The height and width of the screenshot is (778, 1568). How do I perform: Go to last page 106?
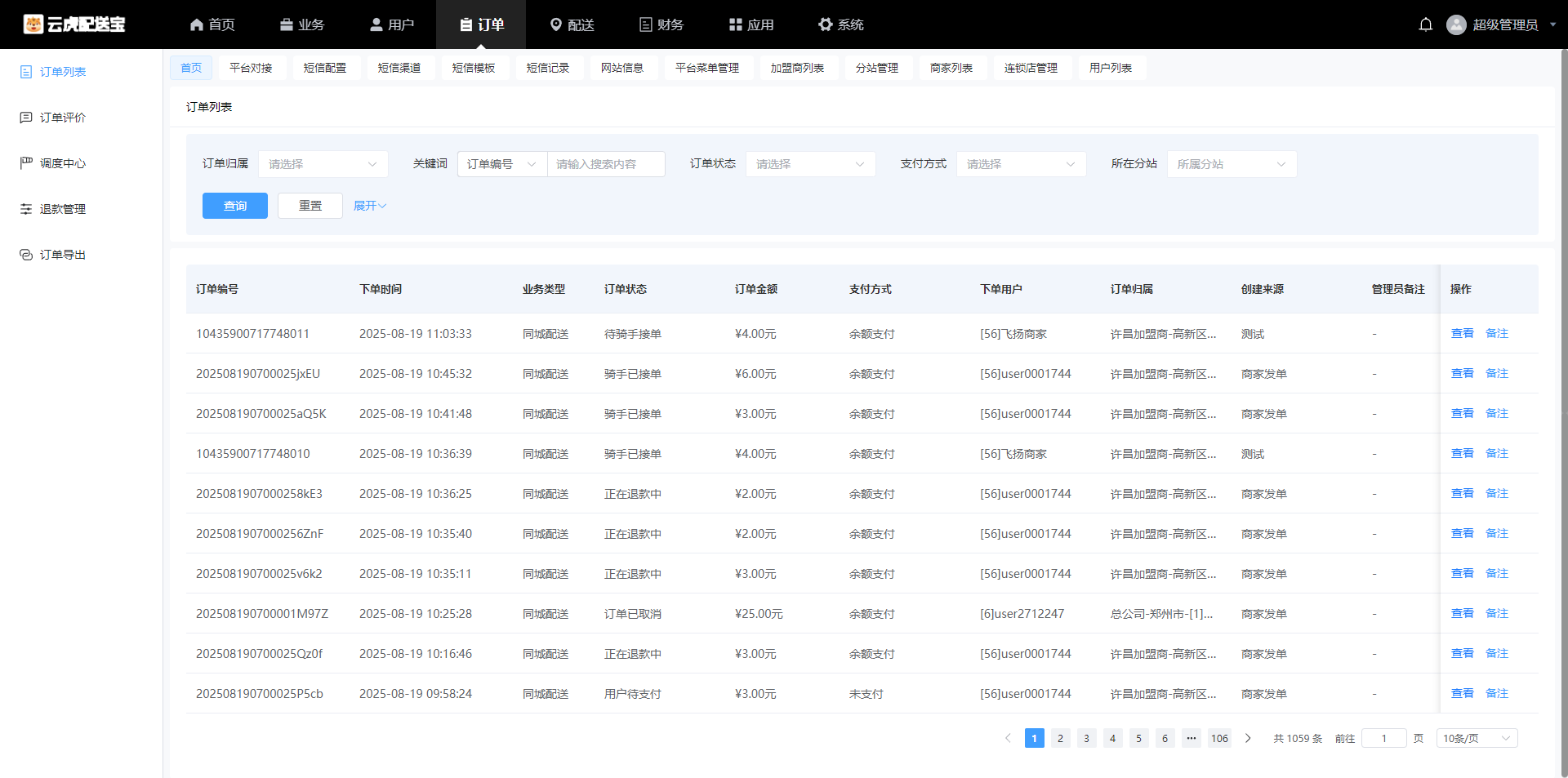[1219, 738]
